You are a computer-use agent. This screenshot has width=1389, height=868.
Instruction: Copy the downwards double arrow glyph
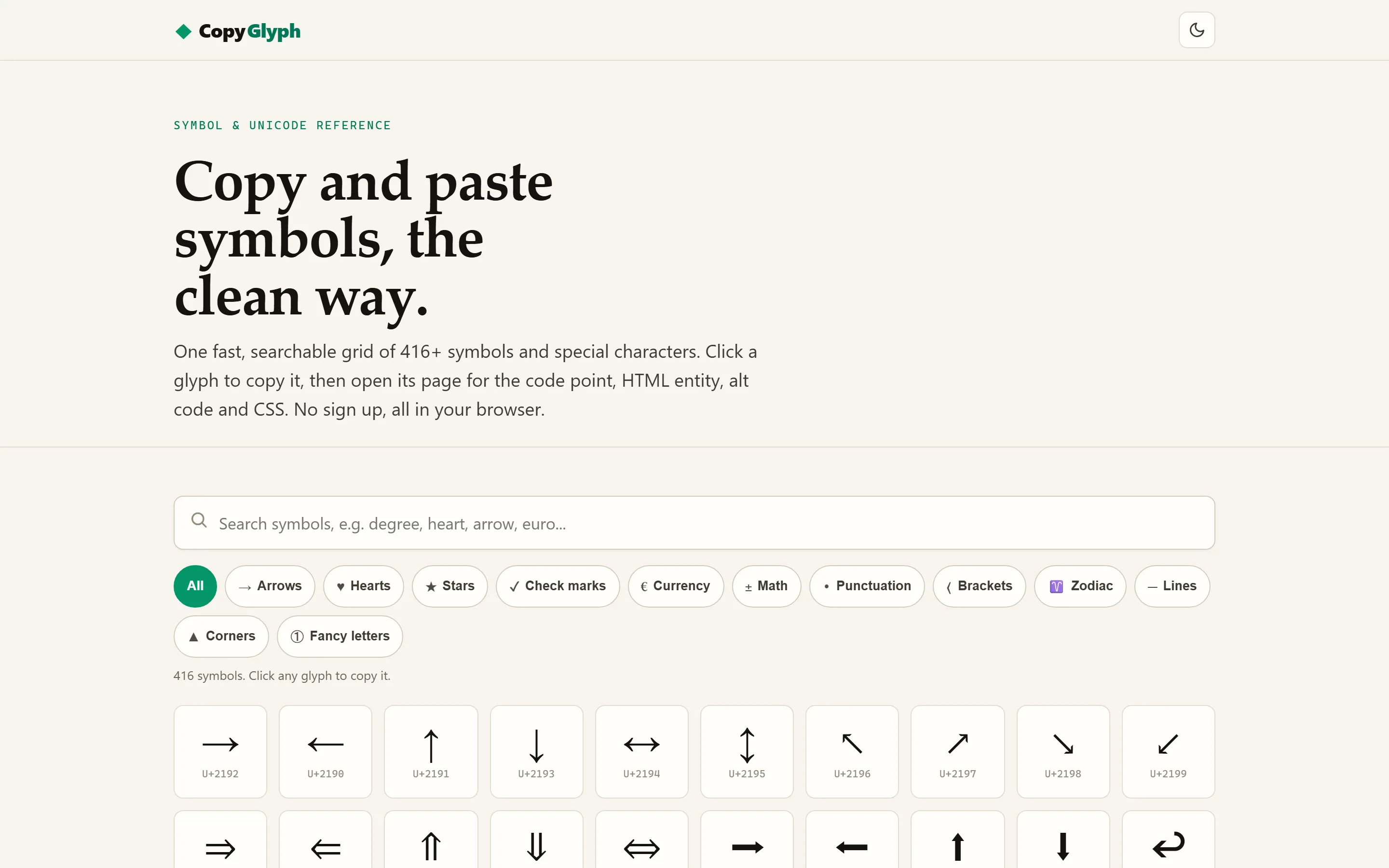tap(537, 839)
